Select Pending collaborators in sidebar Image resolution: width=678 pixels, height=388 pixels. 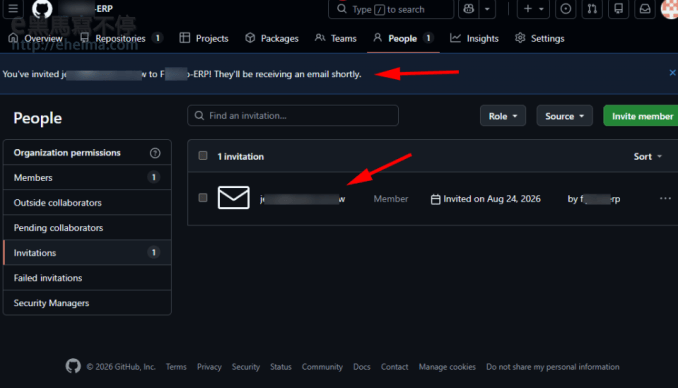pos(87,228)
